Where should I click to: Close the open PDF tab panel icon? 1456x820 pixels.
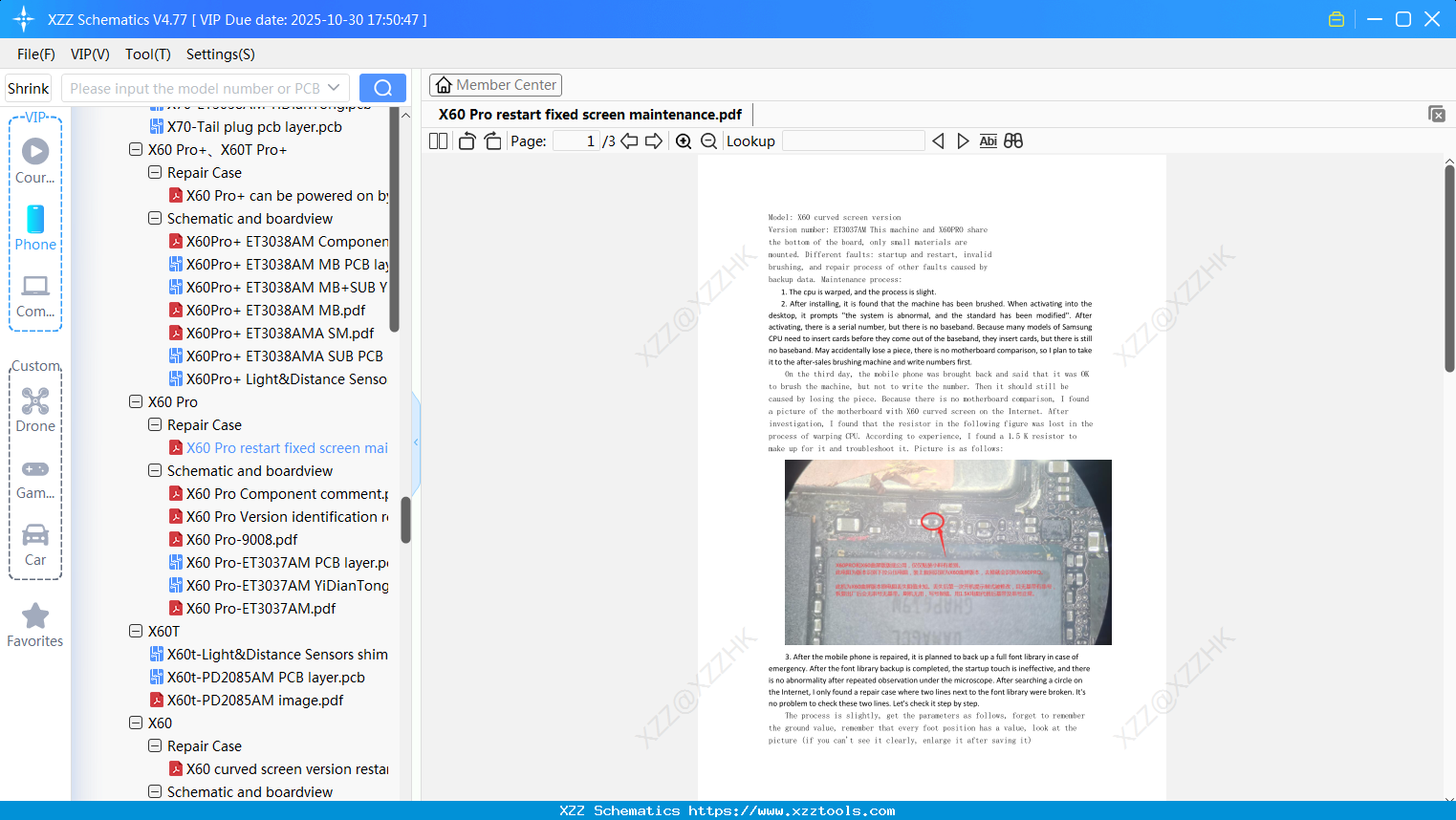point(1437,114)
